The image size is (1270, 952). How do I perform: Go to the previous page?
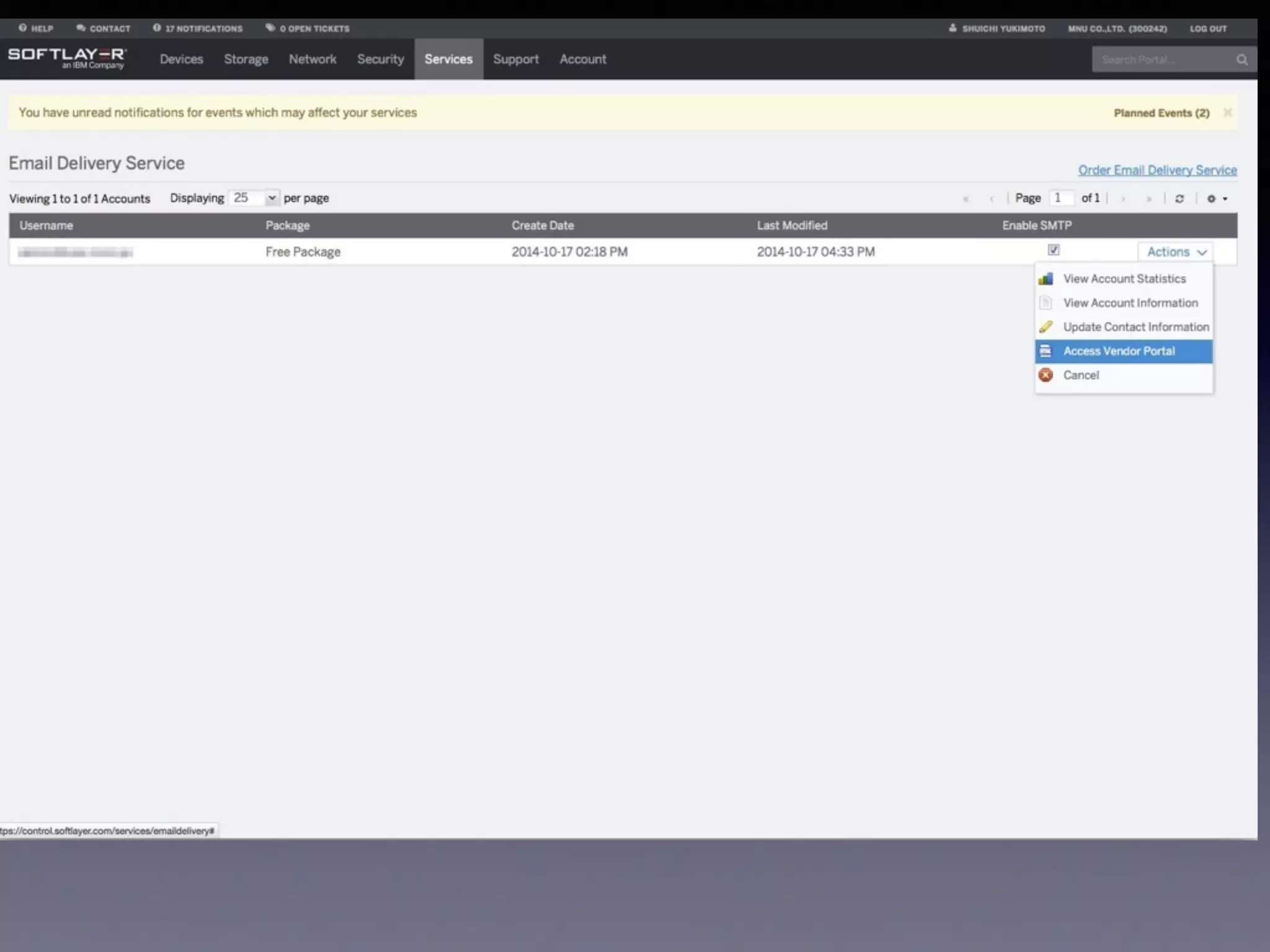pyautogui.click(x=992, y=199)
